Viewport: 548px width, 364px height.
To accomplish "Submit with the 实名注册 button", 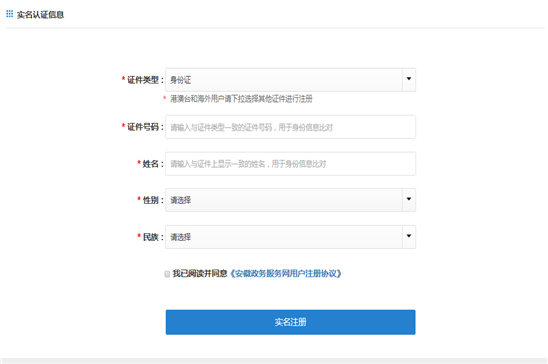I will (290, 322).
